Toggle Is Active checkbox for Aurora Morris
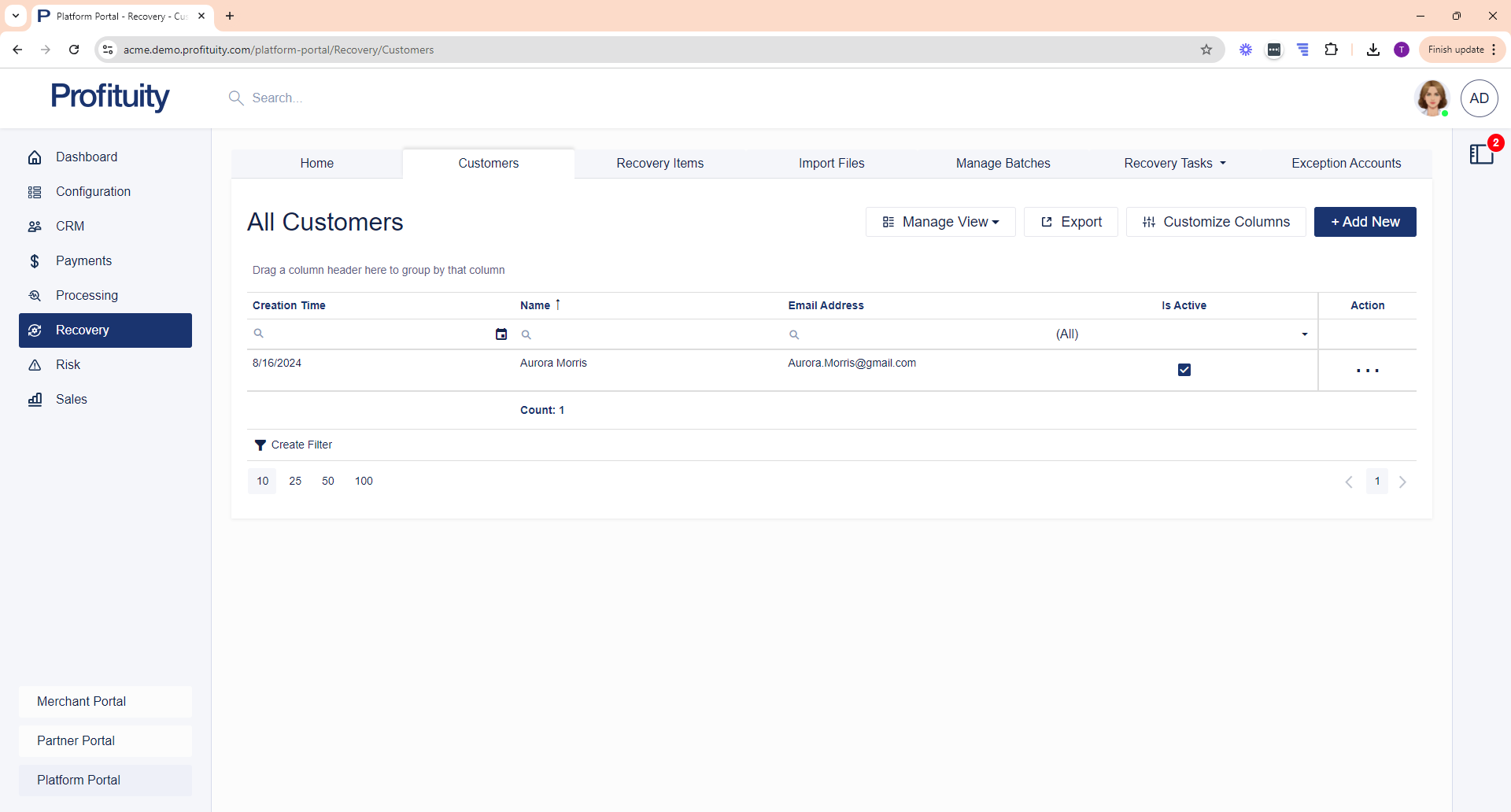1511x812 pixels. [1184, 370]
